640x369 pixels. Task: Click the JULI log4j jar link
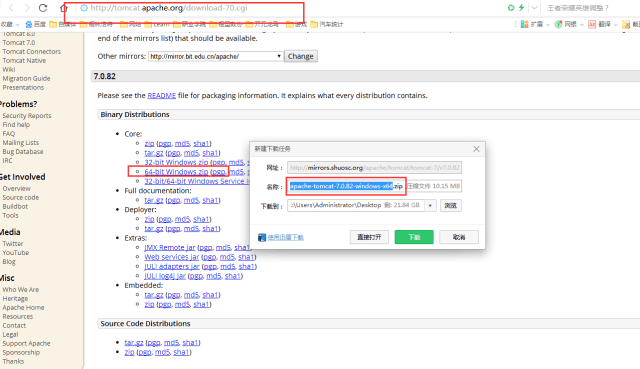165,276
